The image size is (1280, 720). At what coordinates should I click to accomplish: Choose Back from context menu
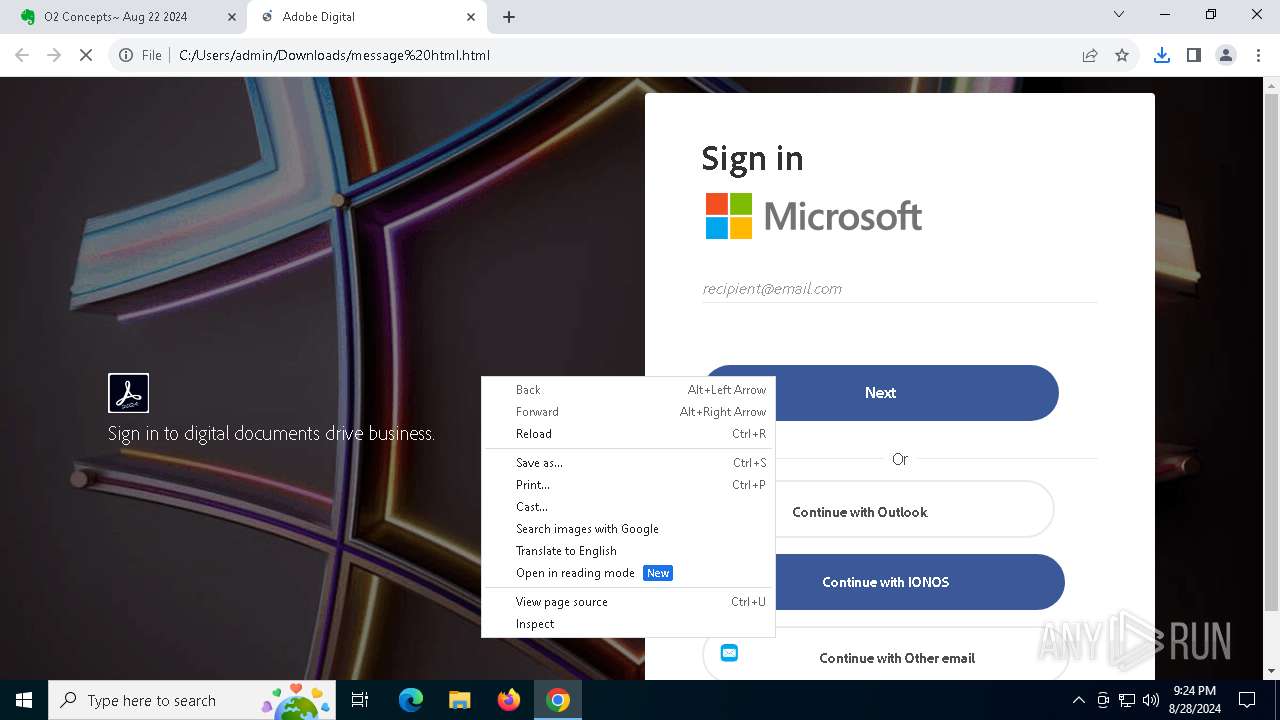click(x=628, y=390)
